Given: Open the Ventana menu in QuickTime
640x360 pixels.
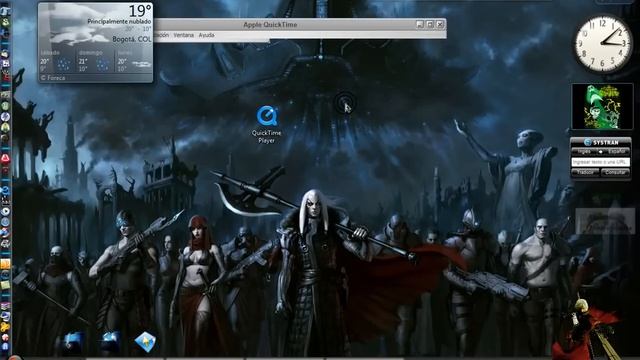Looking at the screenshot, I should [183, 35].
